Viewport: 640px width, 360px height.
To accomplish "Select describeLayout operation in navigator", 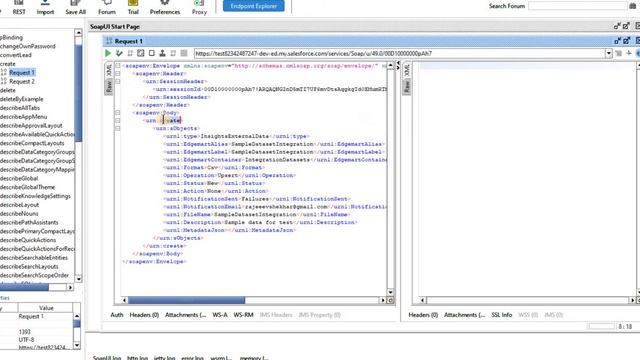I will click(20, 204).
